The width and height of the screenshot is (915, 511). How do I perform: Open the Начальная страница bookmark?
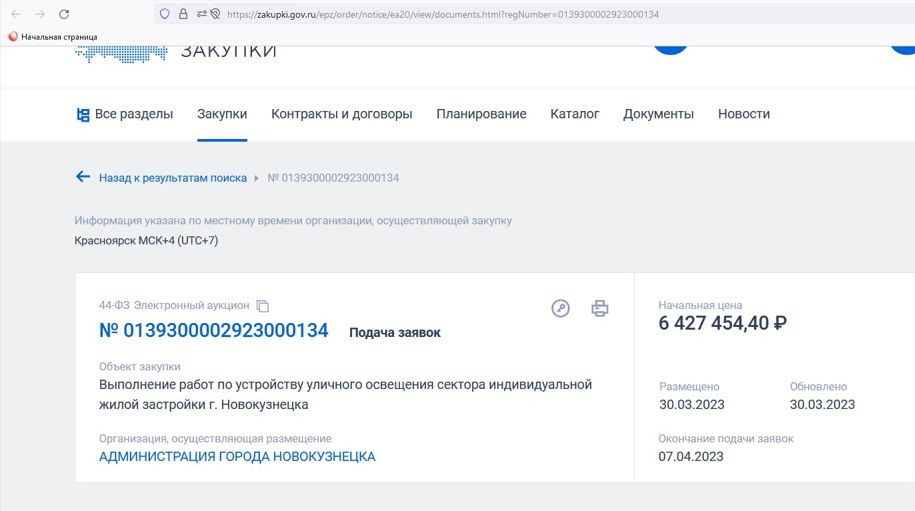(53, 37)
